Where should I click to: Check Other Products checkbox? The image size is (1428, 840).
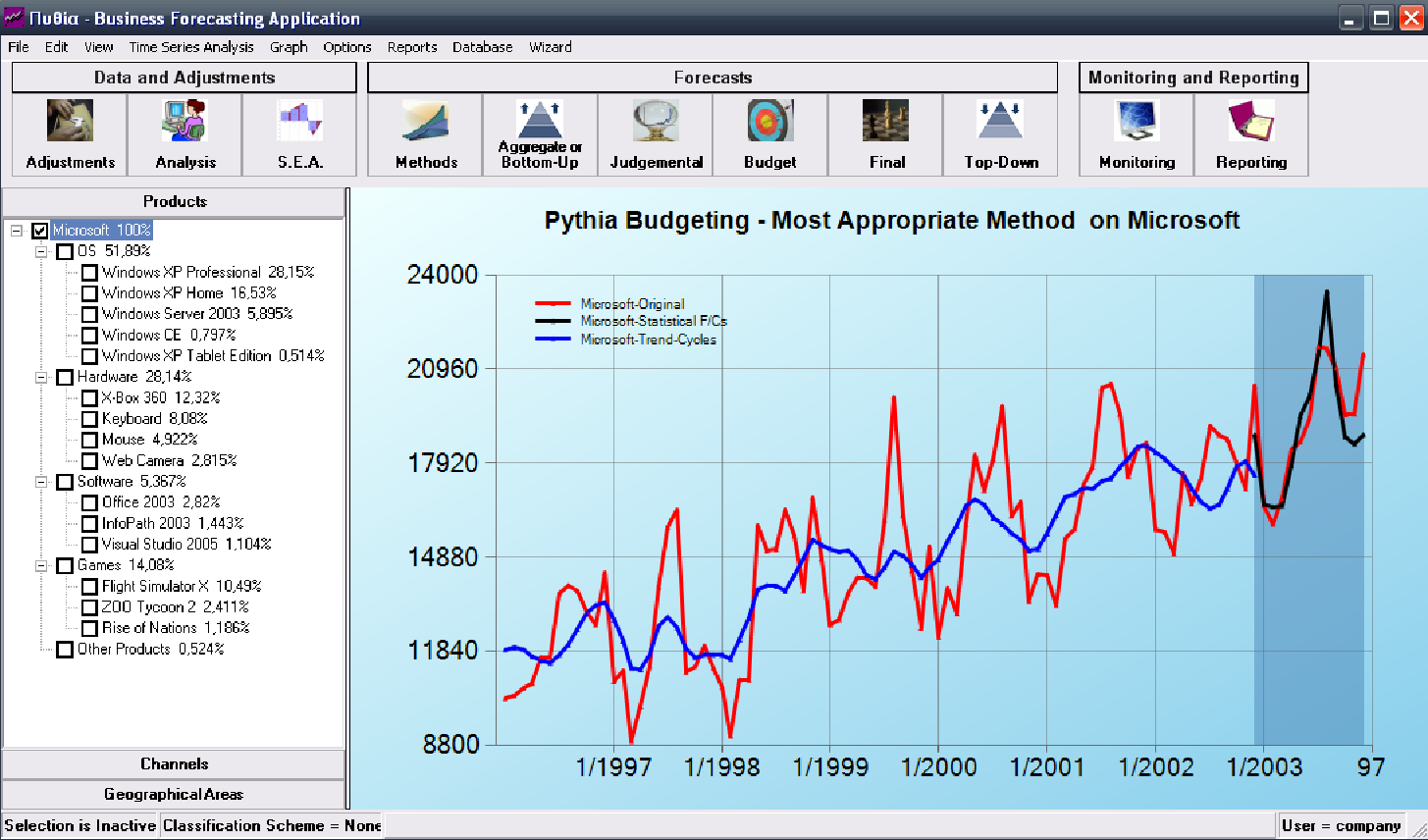click(x=65, y=650)
